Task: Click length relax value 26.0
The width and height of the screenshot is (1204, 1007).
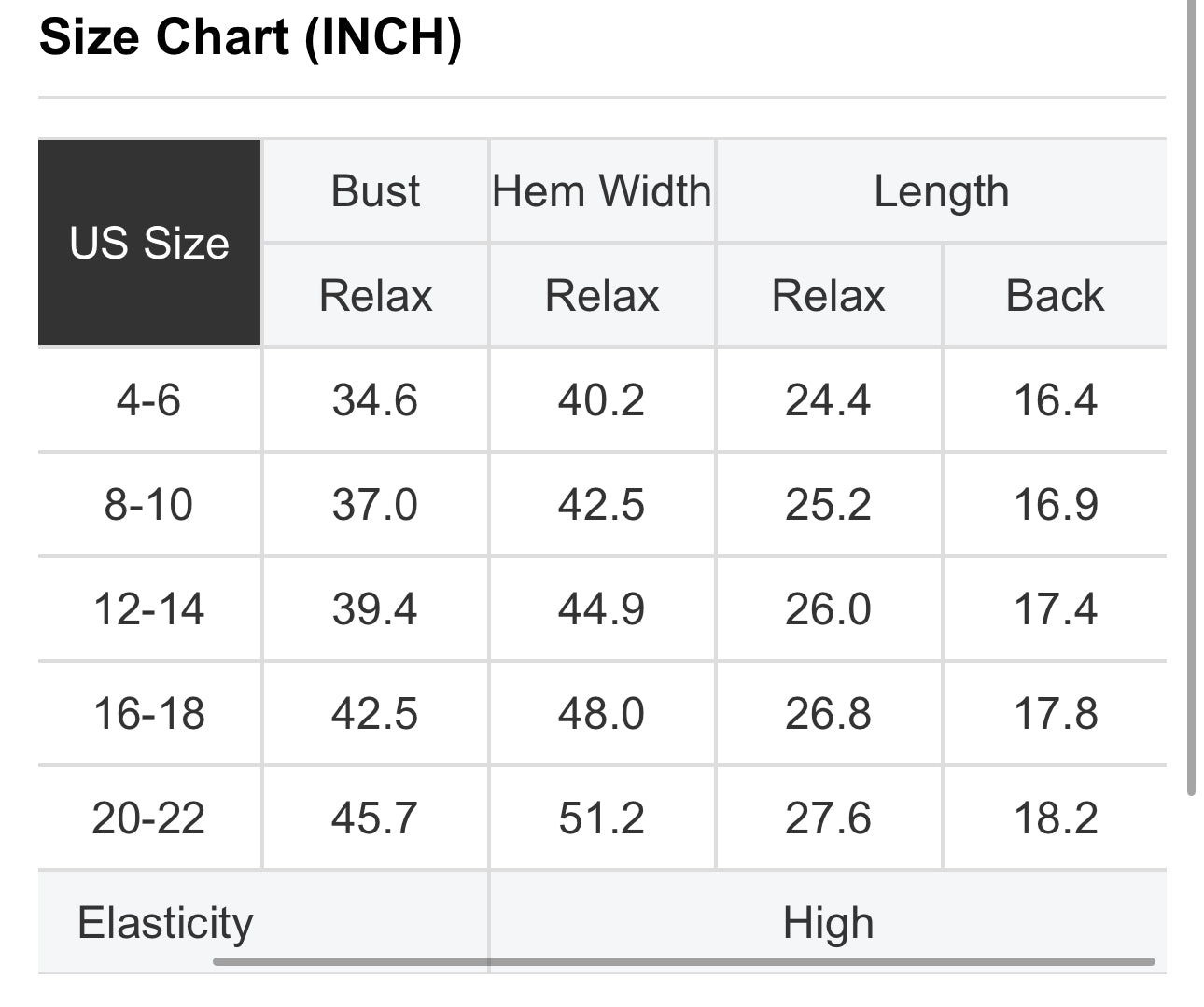Action: tap(829, 609)
